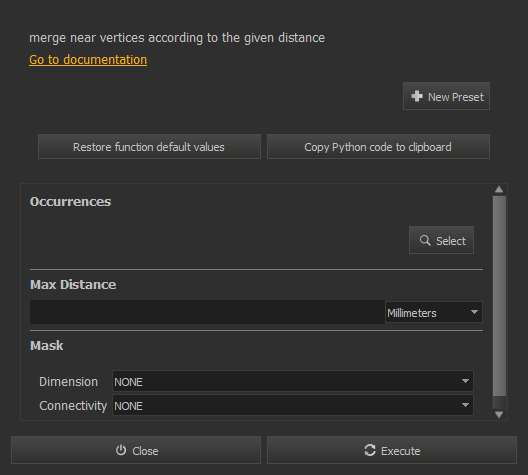Click the circular arrows Execute icon
This screenshot has width=528, height=475.
[370, 450]
